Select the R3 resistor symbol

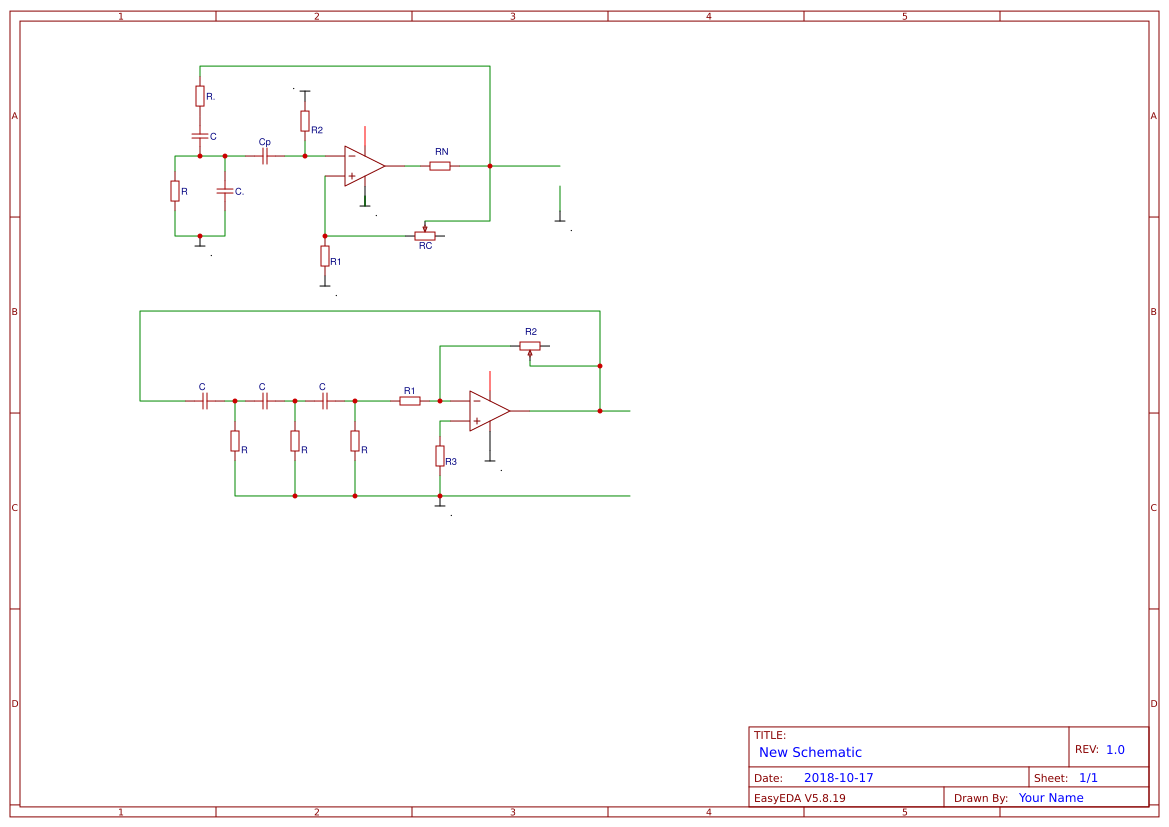(440, 456)
